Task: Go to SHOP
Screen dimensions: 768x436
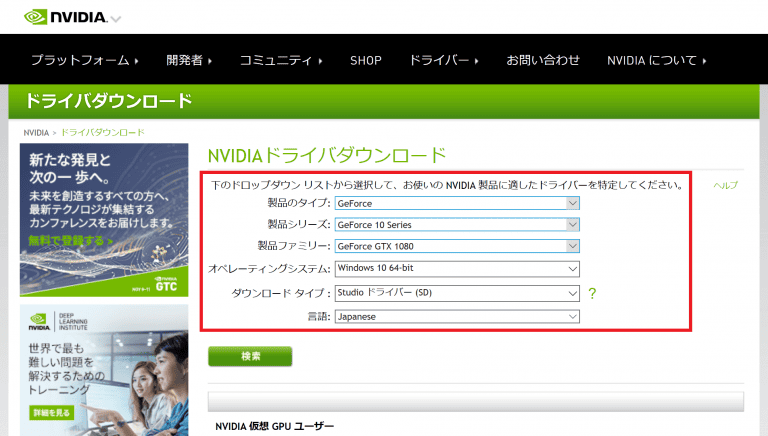Action: (x=365, y=60)
